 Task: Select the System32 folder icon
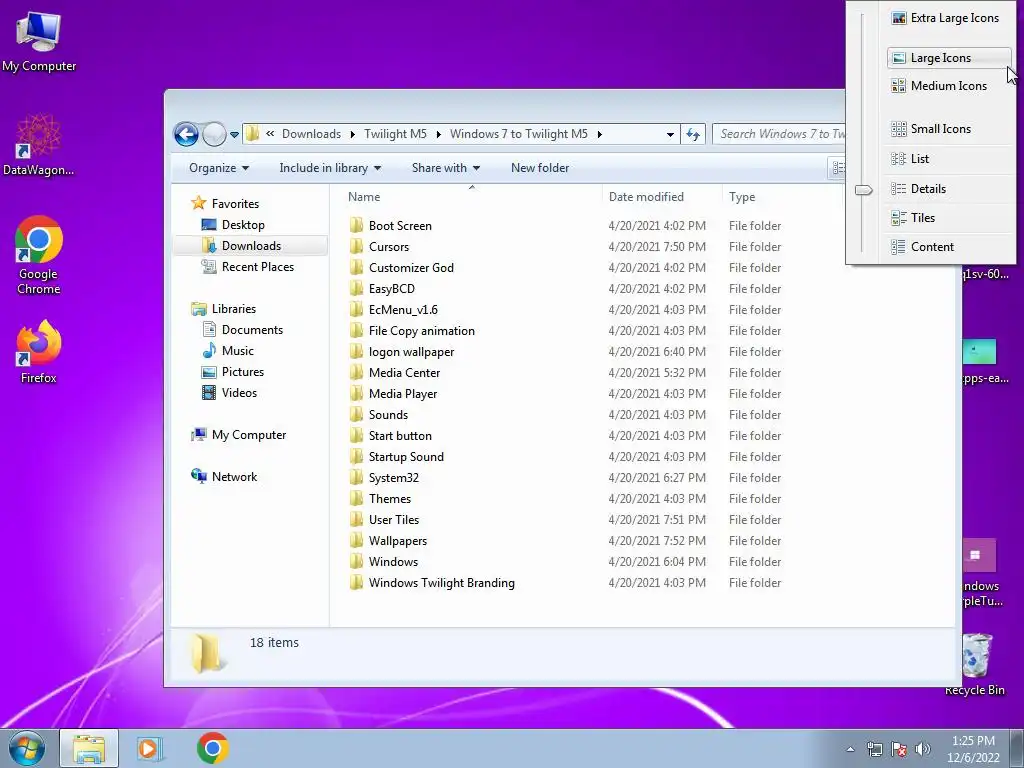[357, 477]
